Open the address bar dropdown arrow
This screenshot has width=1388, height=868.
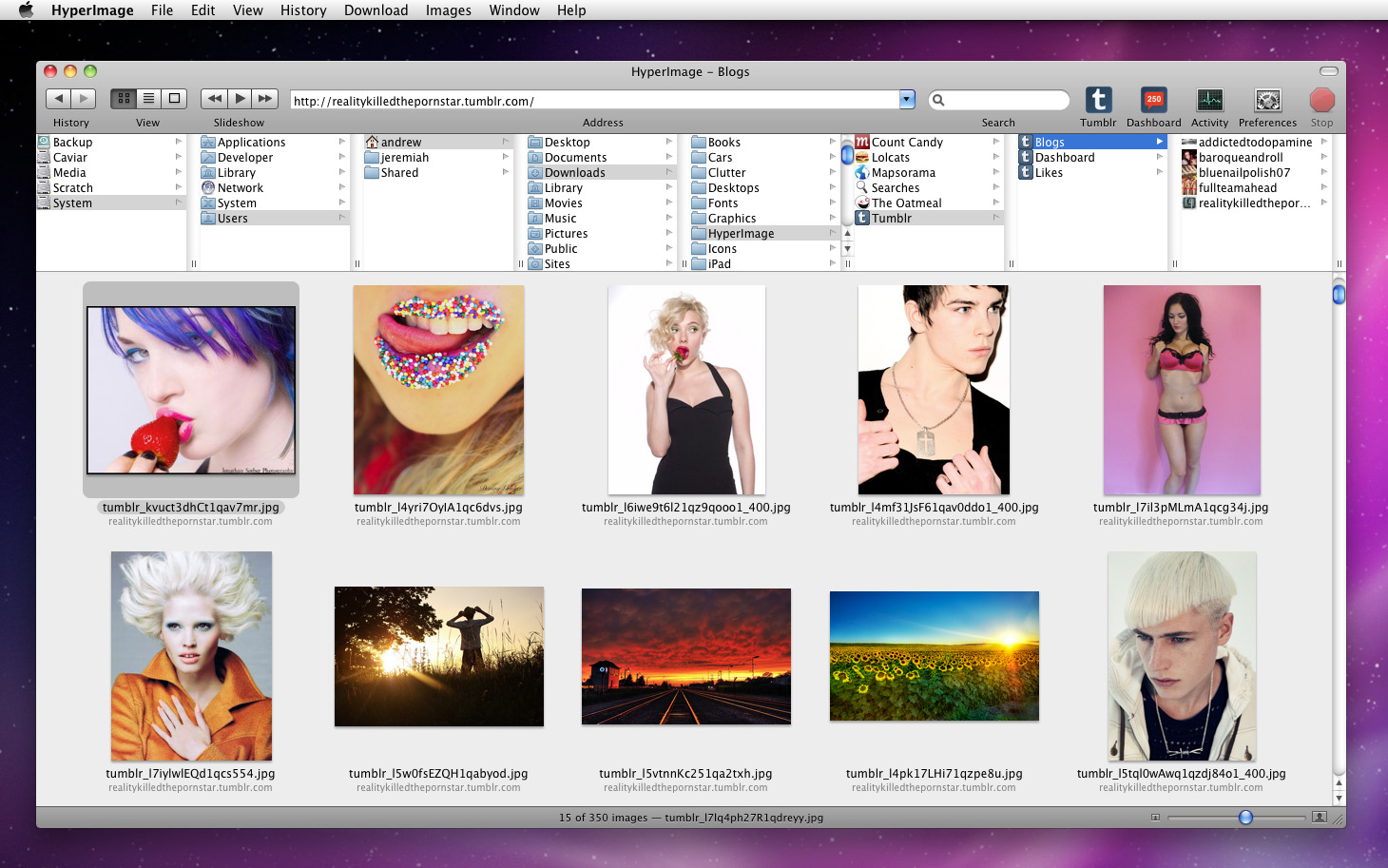click(x=907, y=100)
